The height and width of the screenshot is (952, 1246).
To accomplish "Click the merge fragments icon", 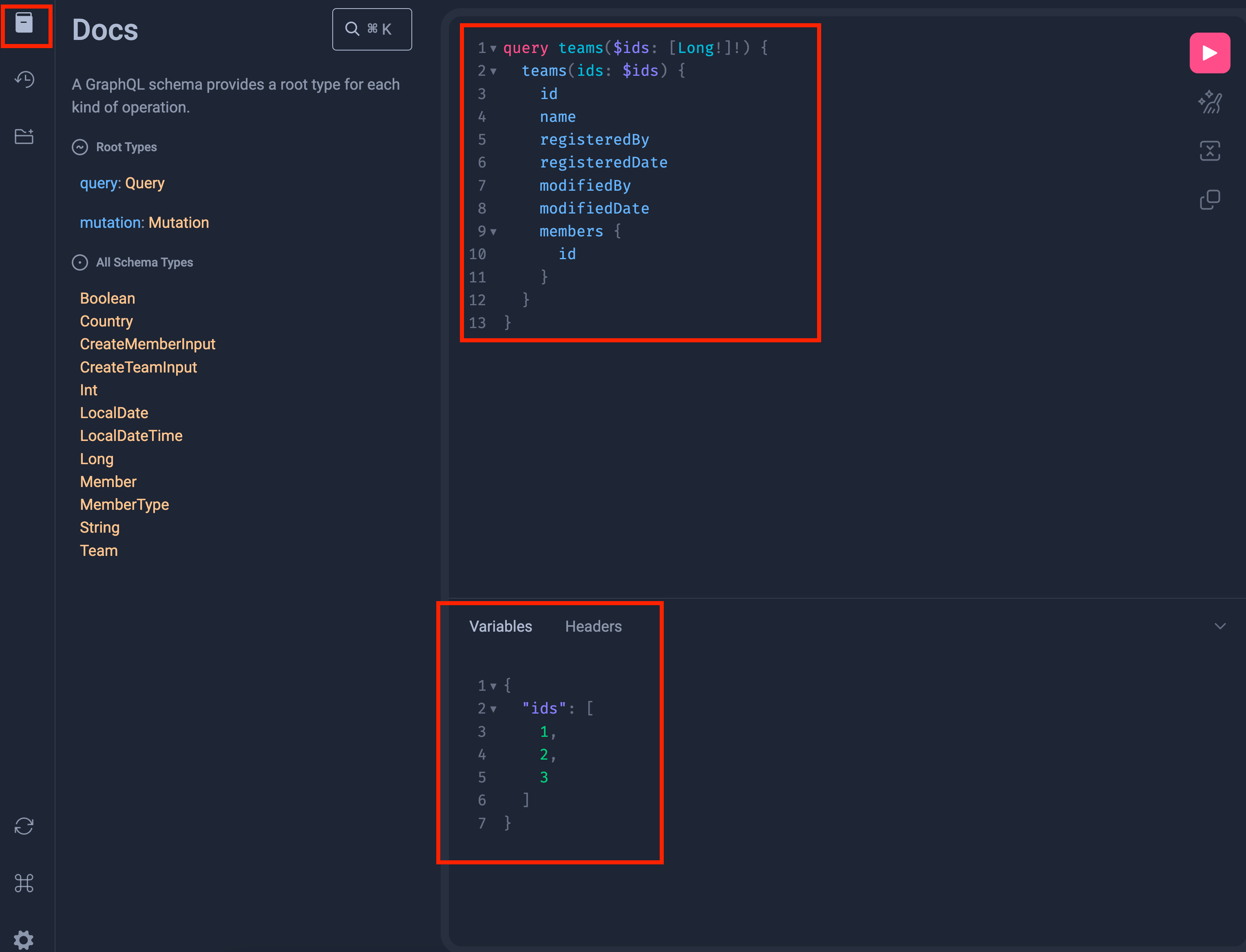I will pyautogui.click(x=1209, y=151).
